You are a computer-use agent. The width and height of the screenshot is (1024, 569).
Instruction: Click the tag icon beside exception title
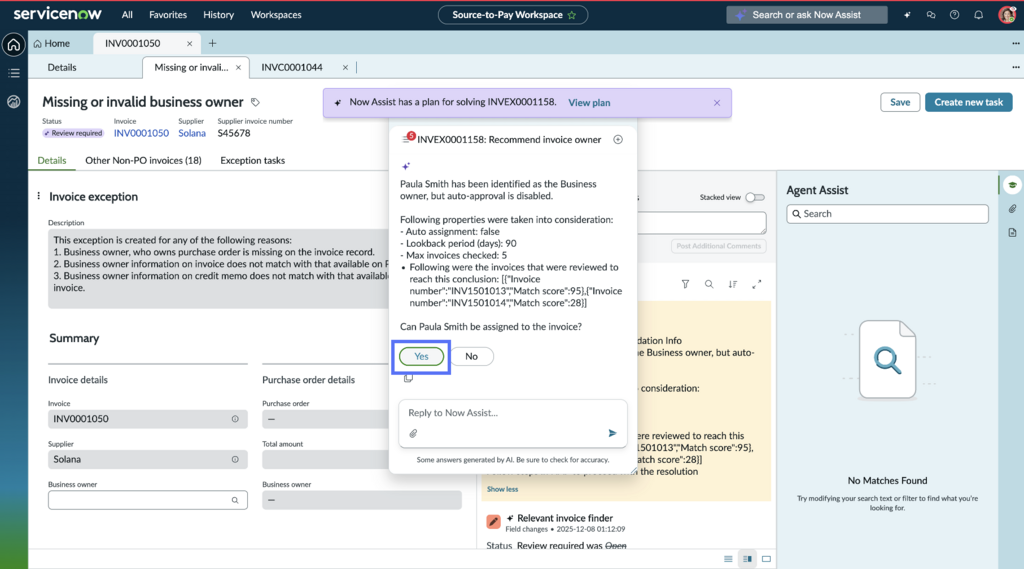(255, 102)
